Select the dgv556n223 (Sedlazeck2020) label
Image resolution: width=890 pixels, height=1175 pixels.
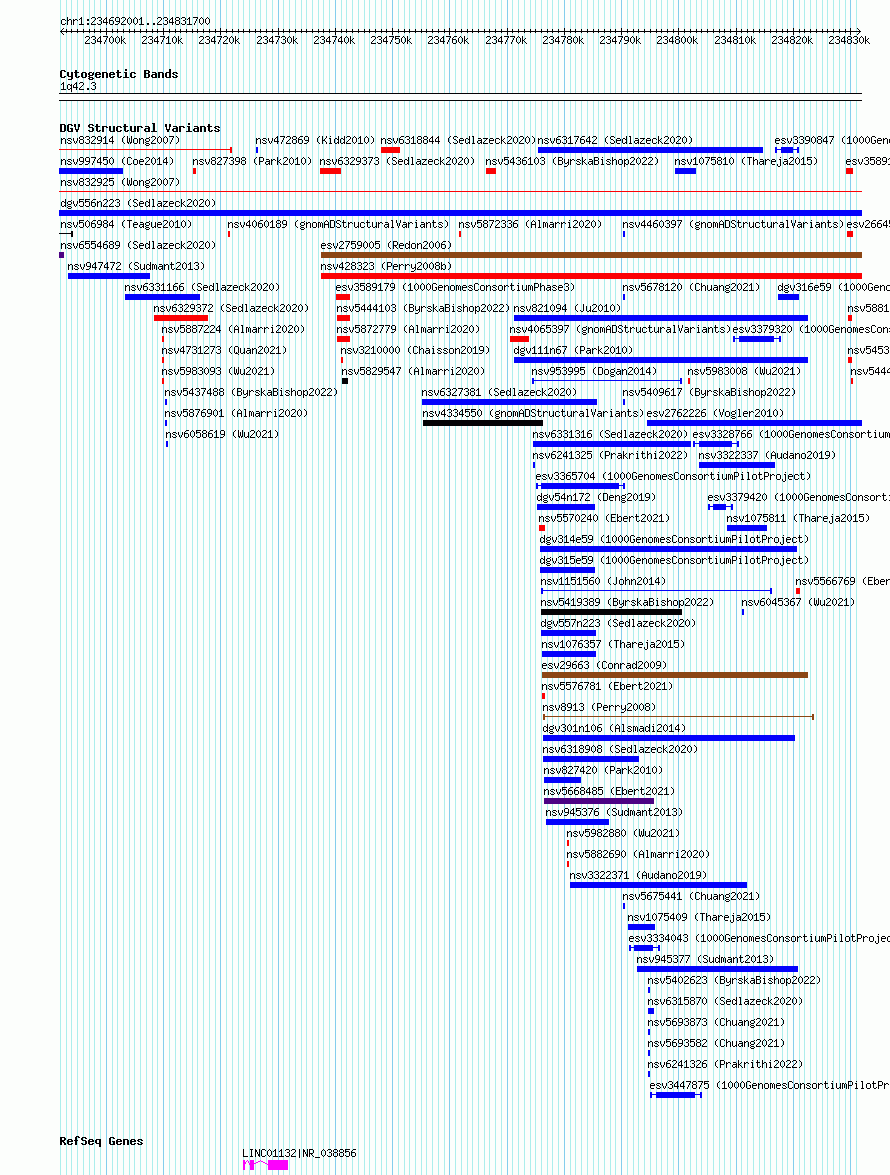pos(138,203)
